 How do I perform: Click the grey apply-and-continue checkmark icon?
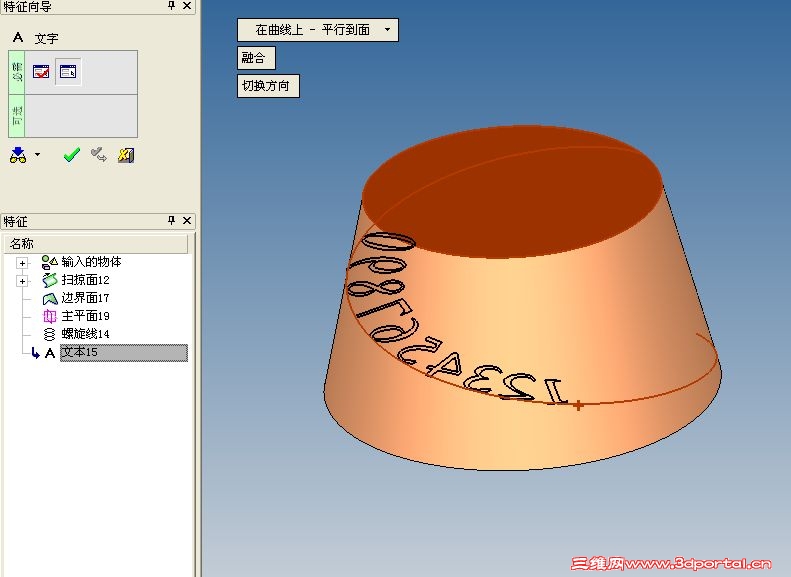(99, 154)
